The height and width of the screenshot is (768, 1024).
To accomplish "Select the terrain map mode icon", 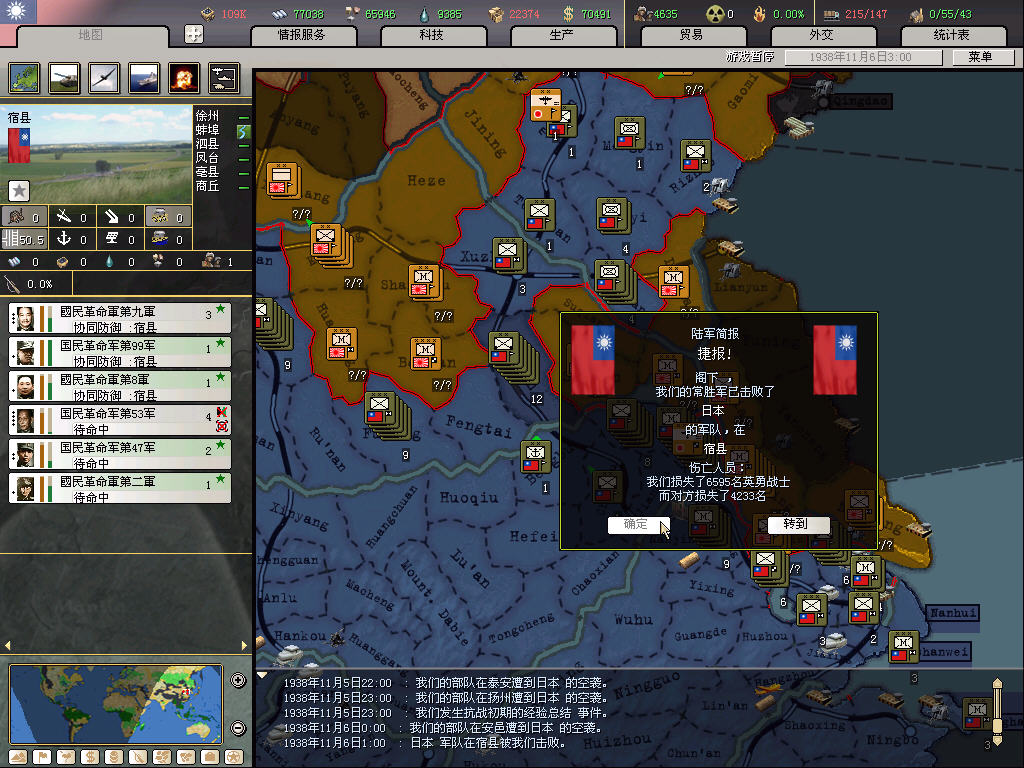I will coord(18,757).
